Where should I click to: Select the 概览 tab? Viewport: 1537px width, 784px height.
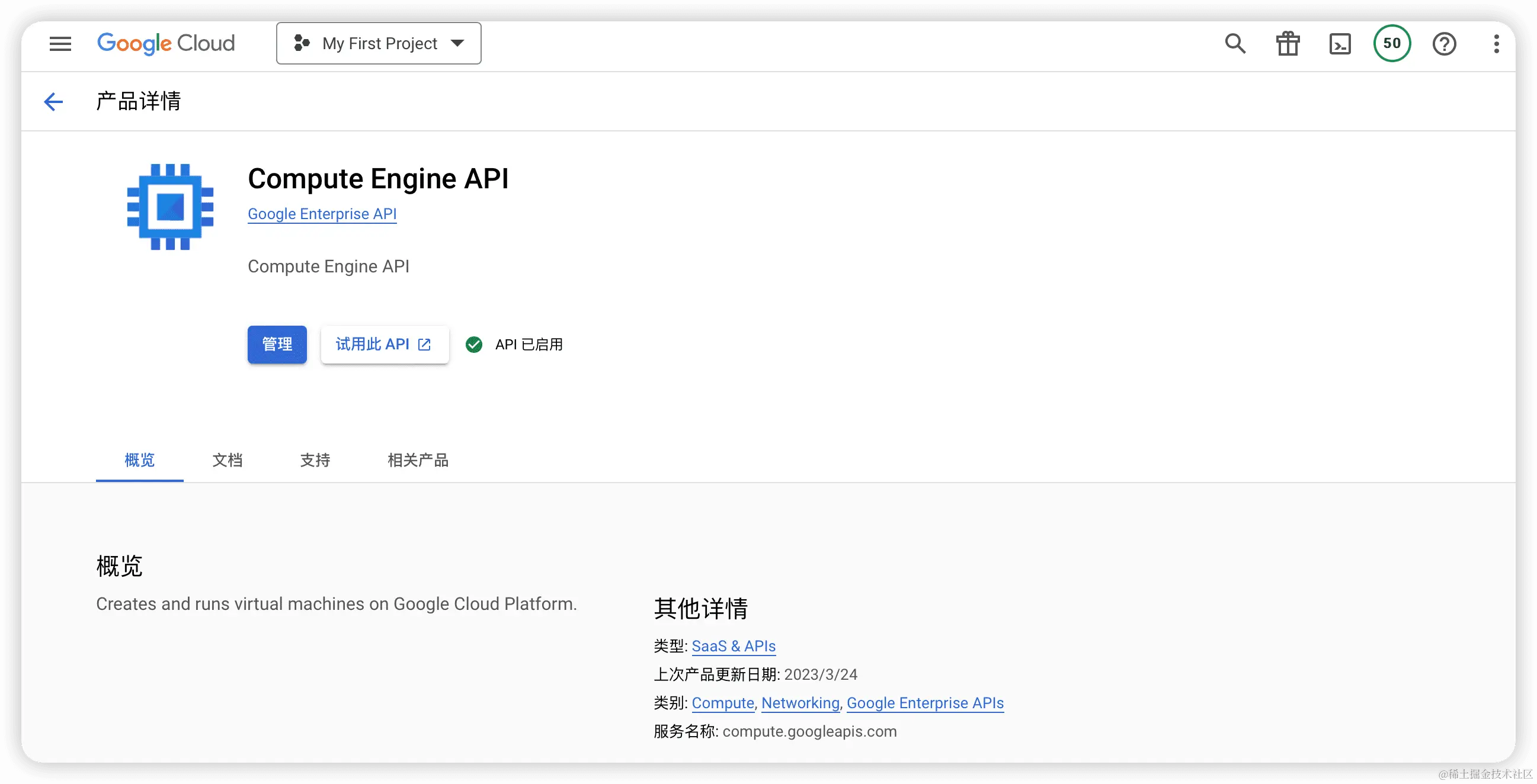click(139, 460)
